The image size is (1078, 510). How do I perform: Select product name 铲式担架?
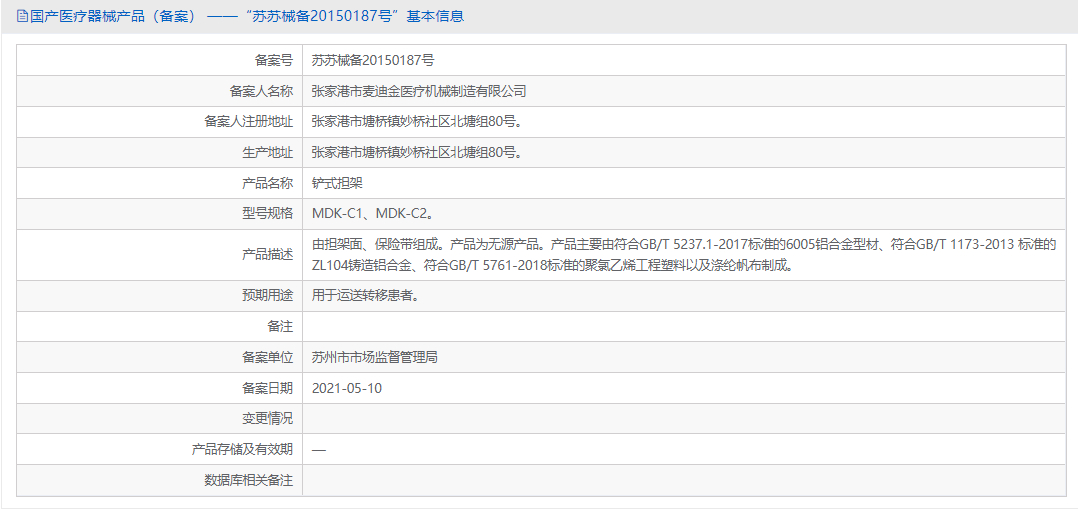337,183
